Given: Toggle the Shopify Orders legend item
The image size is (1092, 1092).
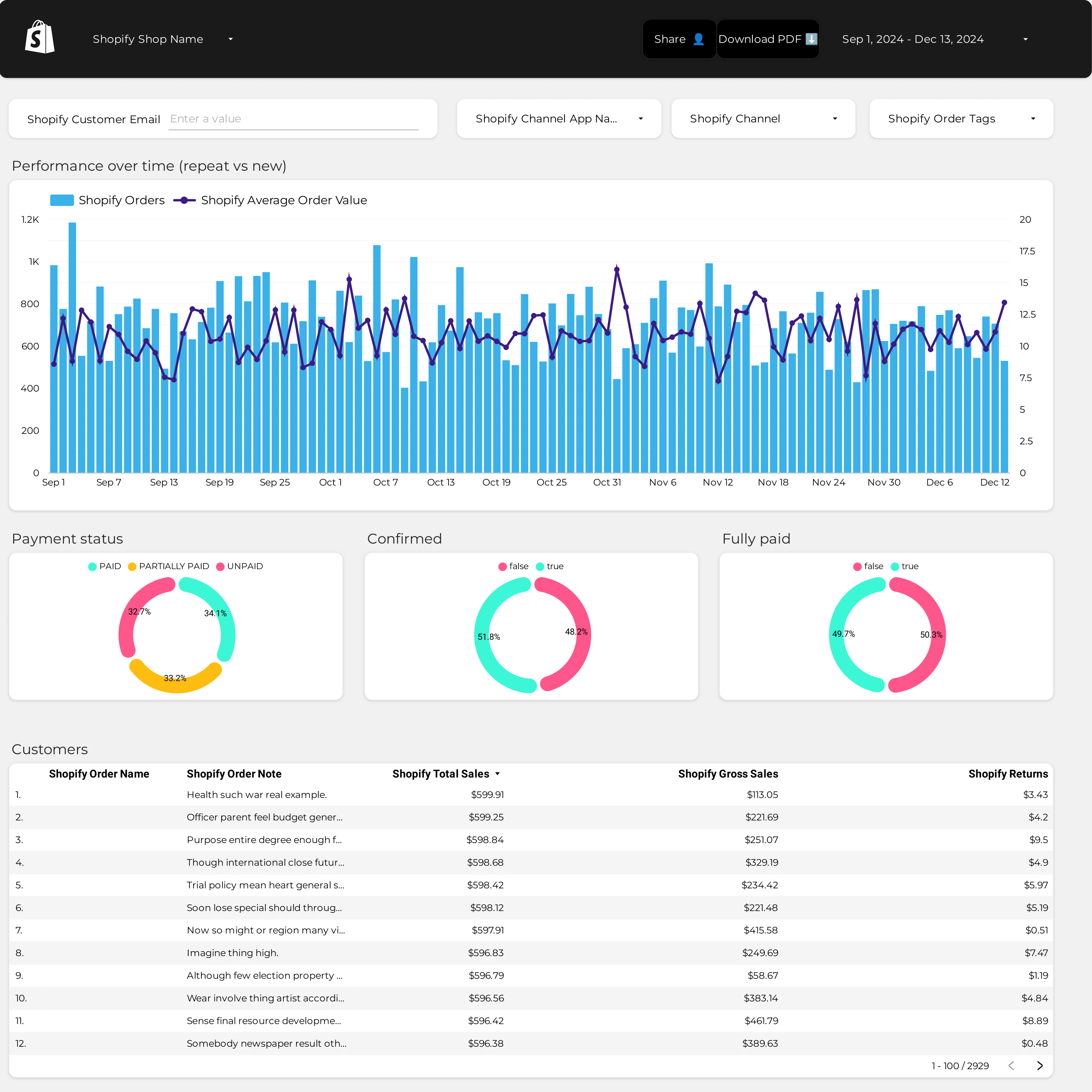Looking at the screenshot, I should click(107, 200).
